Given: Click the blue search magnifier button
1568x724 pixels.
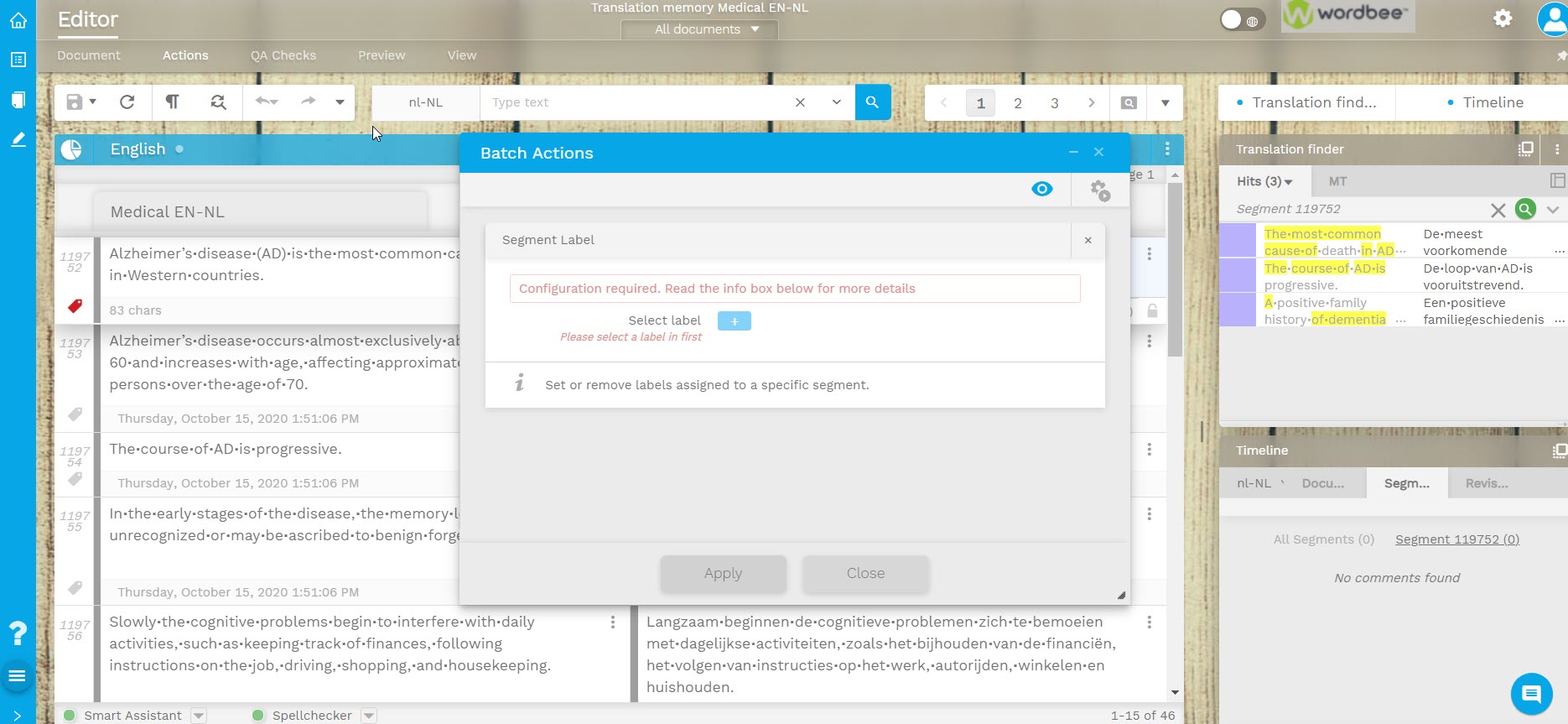Looking at the screenshot, I should pos(872,102).
